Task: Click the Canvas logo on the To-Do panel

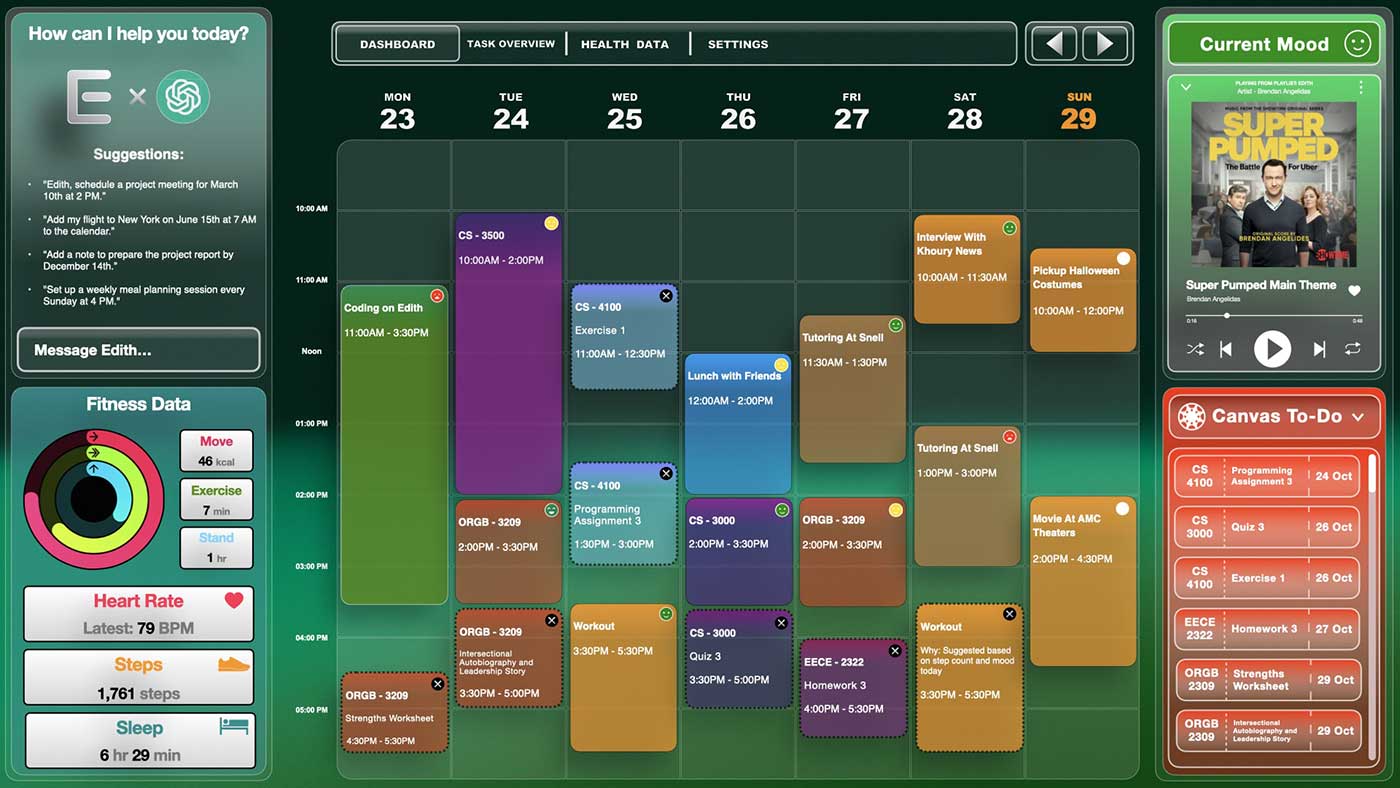Action: point(1190,417)
